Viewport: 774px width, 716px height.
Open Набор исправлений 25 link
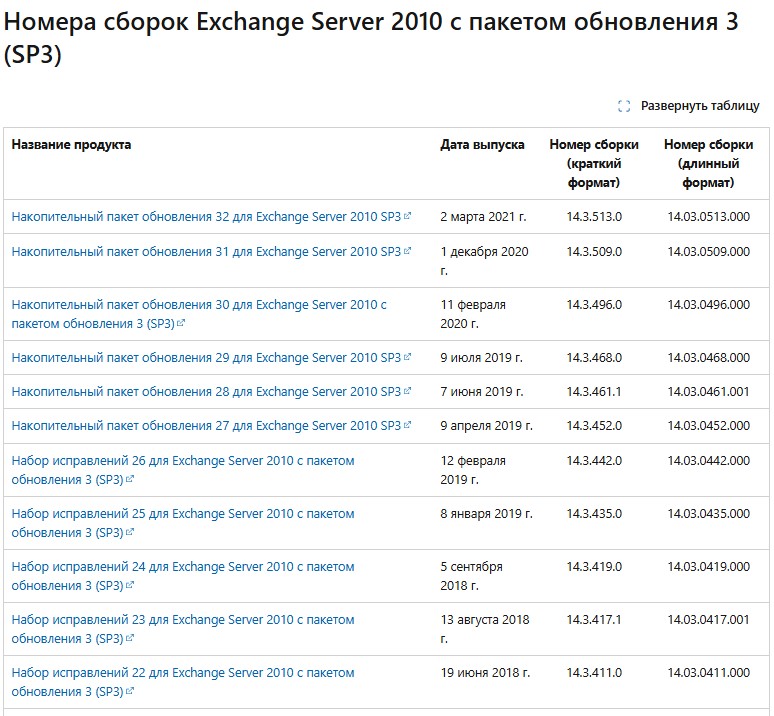coord(182,514)
